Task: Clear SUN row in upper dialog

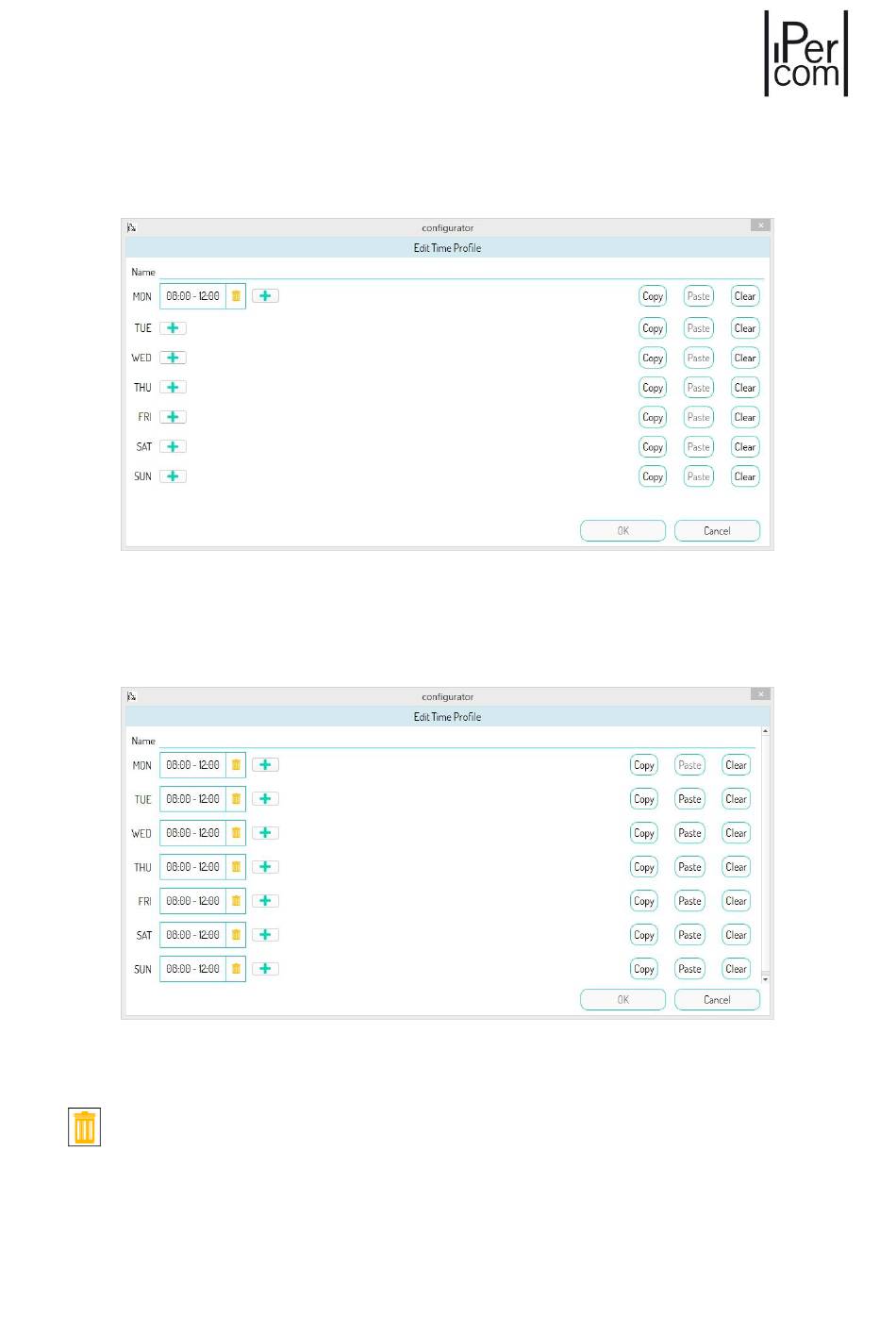Action: [745, 476]
